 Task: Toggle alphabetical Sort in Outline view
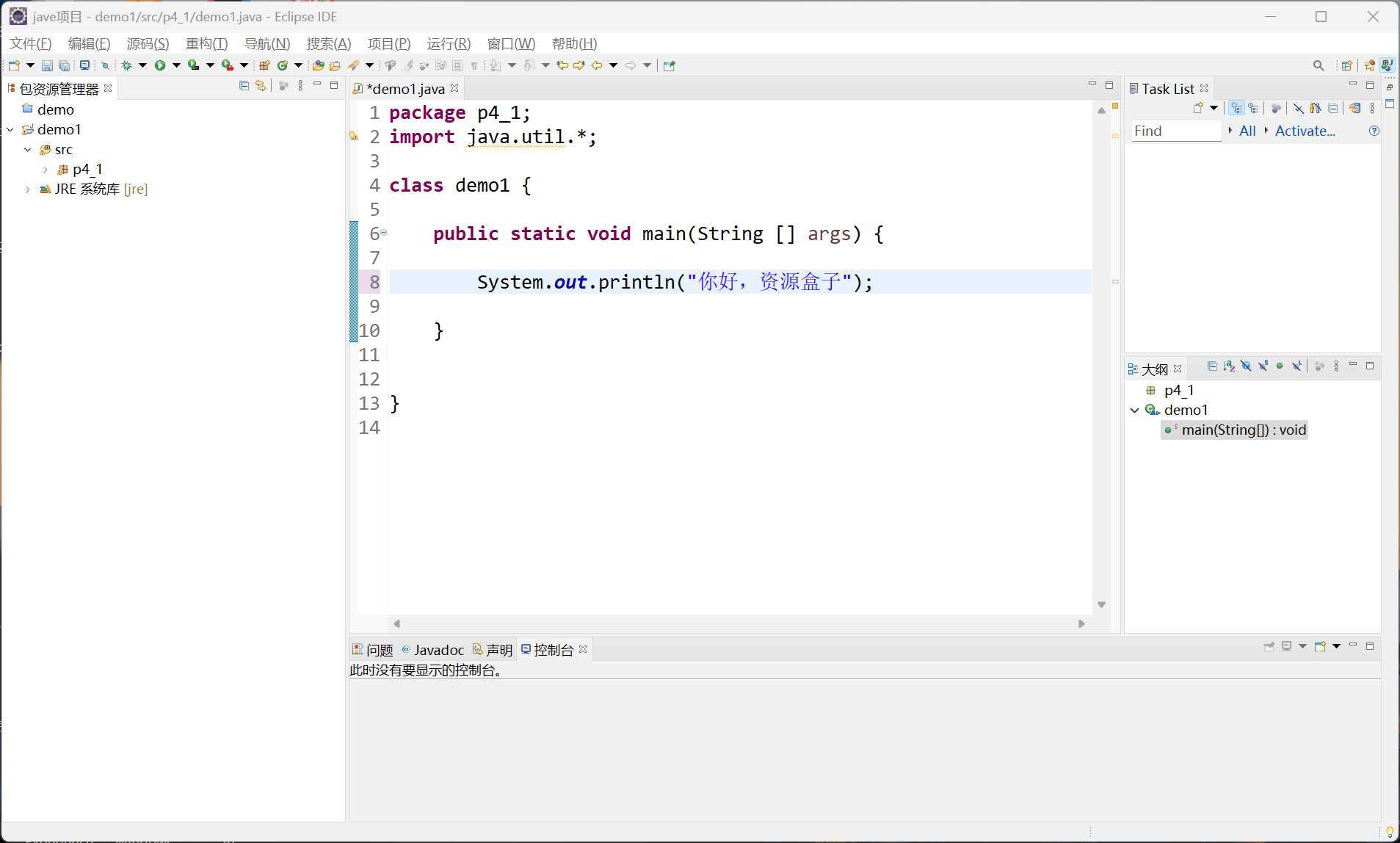1229,366
